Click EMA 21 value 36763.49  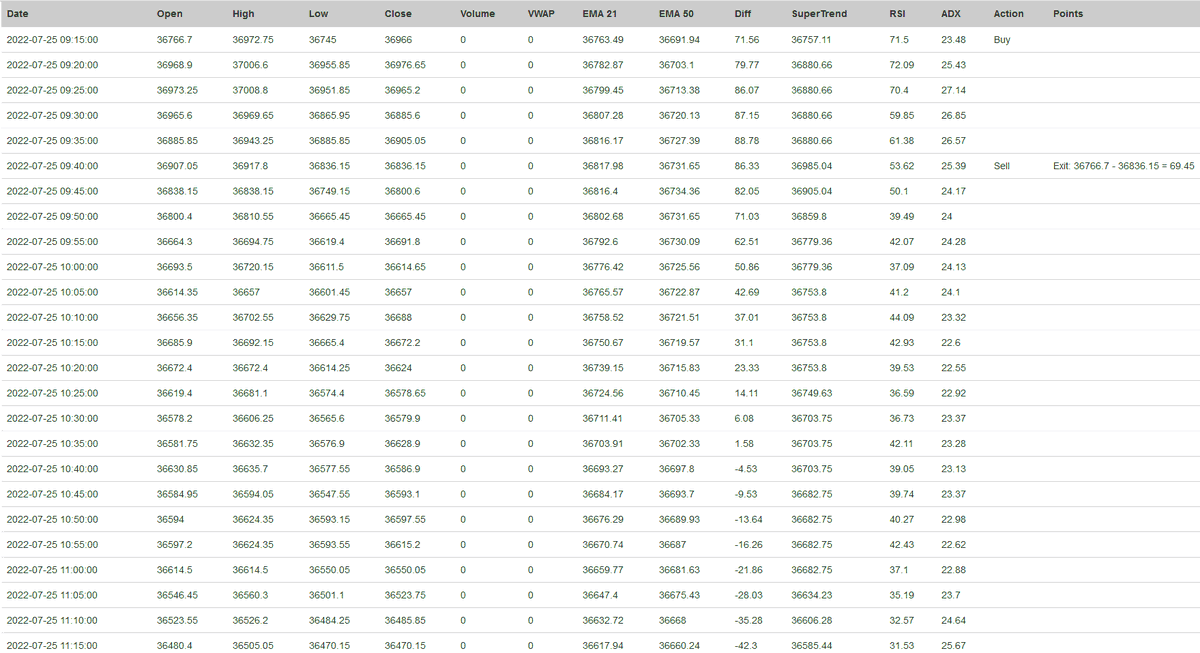coord(603,39)
